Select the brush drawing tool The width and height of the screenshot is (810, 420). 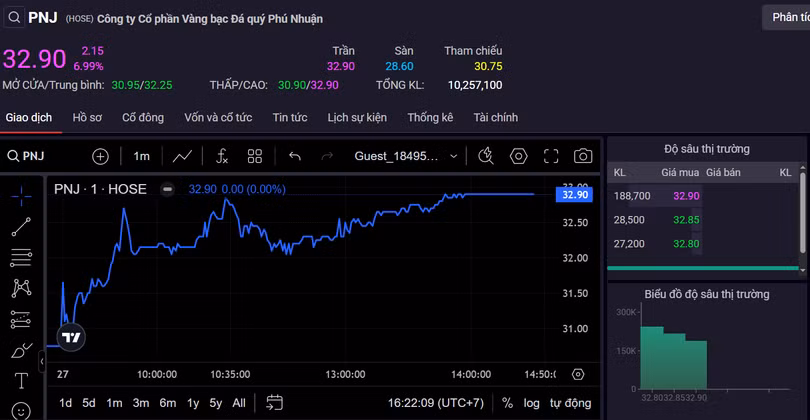(21, 351)
